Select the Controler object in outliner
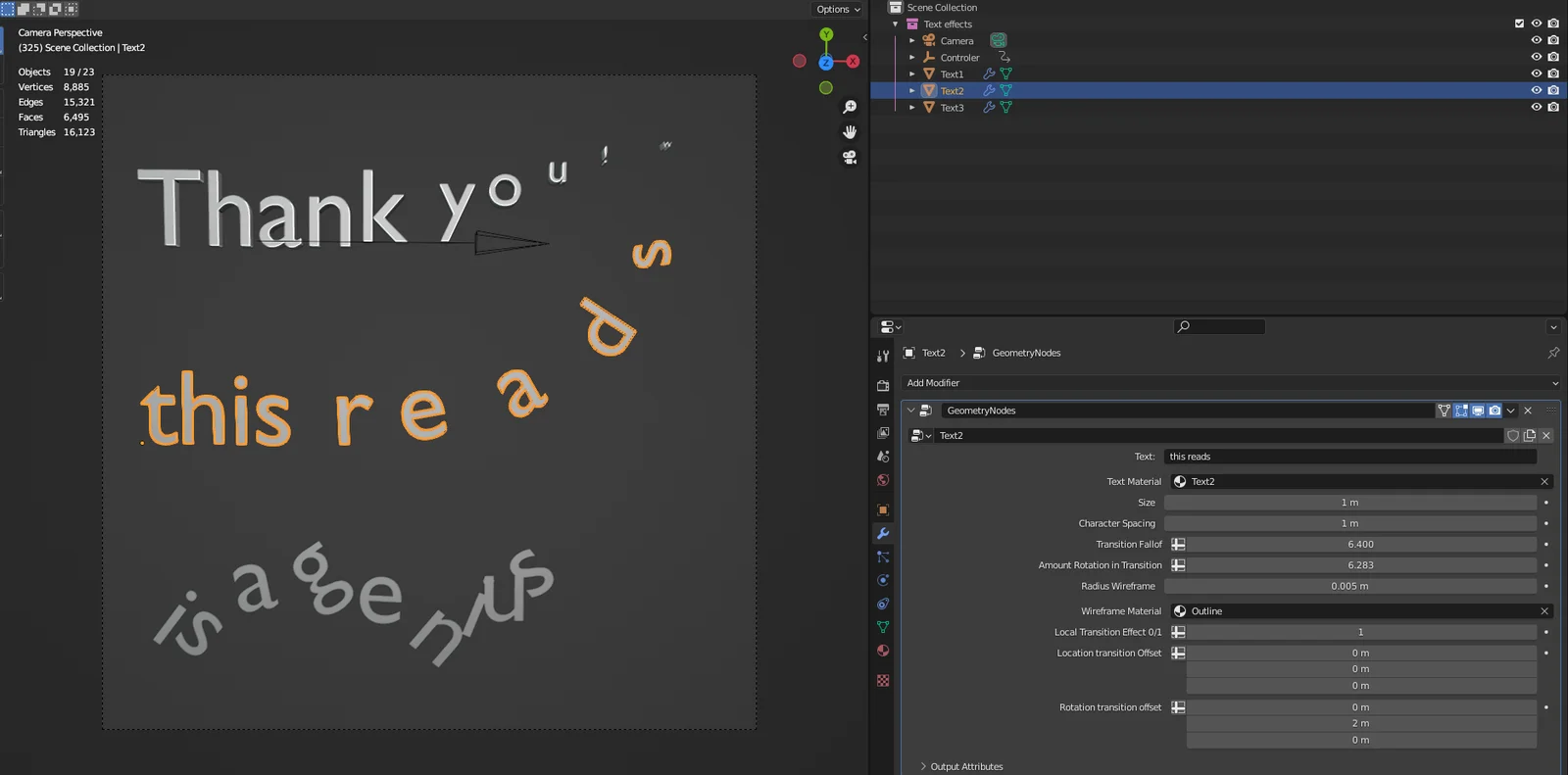The image size is (1568, 775). [959, 58]
